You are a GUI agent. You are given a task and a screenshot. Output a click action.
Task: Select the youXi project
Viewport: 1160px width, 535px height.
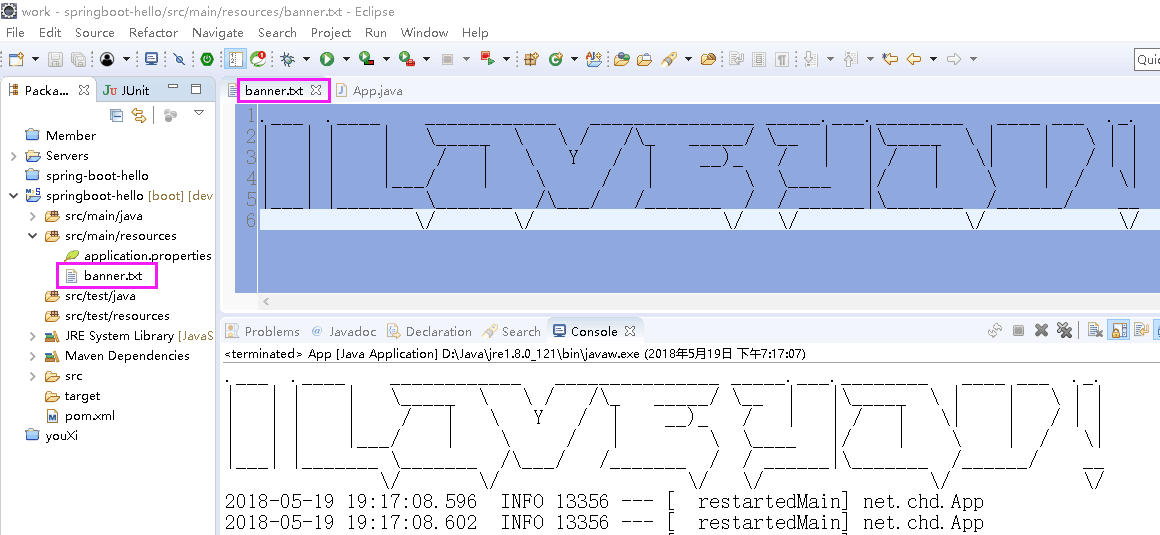[52, 435]
